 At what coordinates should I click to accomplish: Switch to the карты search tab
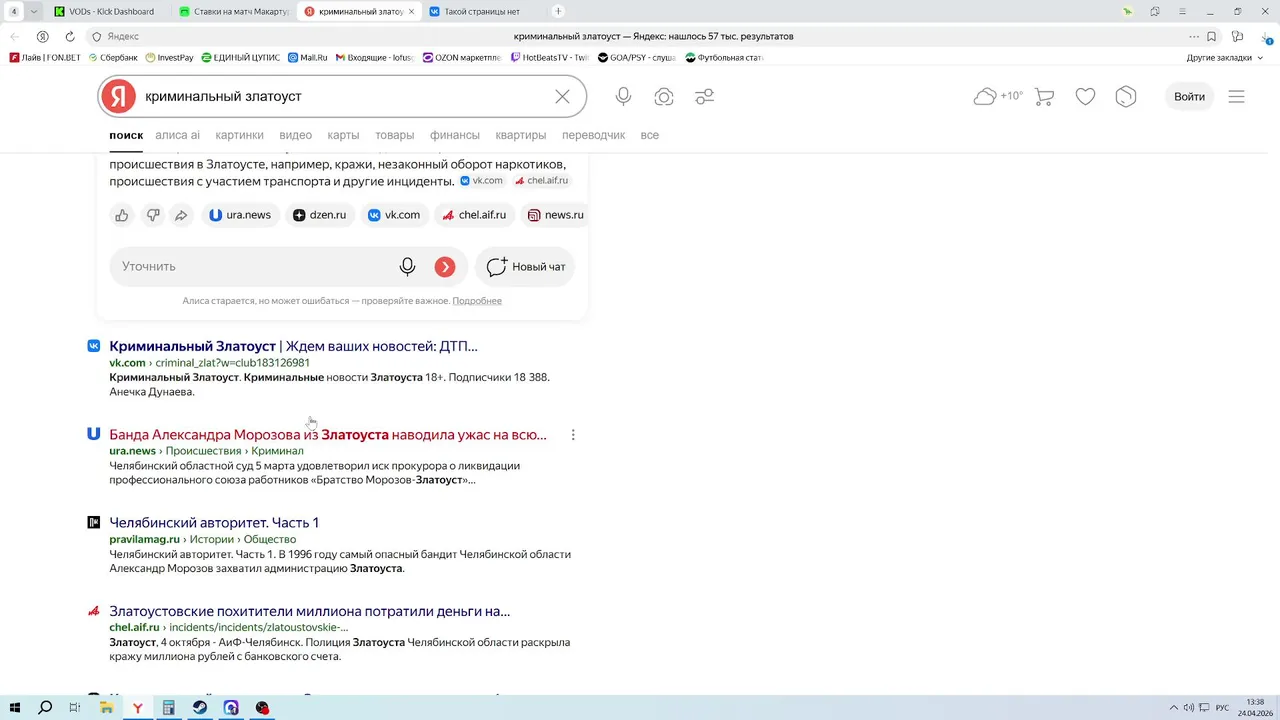(x=343, y=135)
